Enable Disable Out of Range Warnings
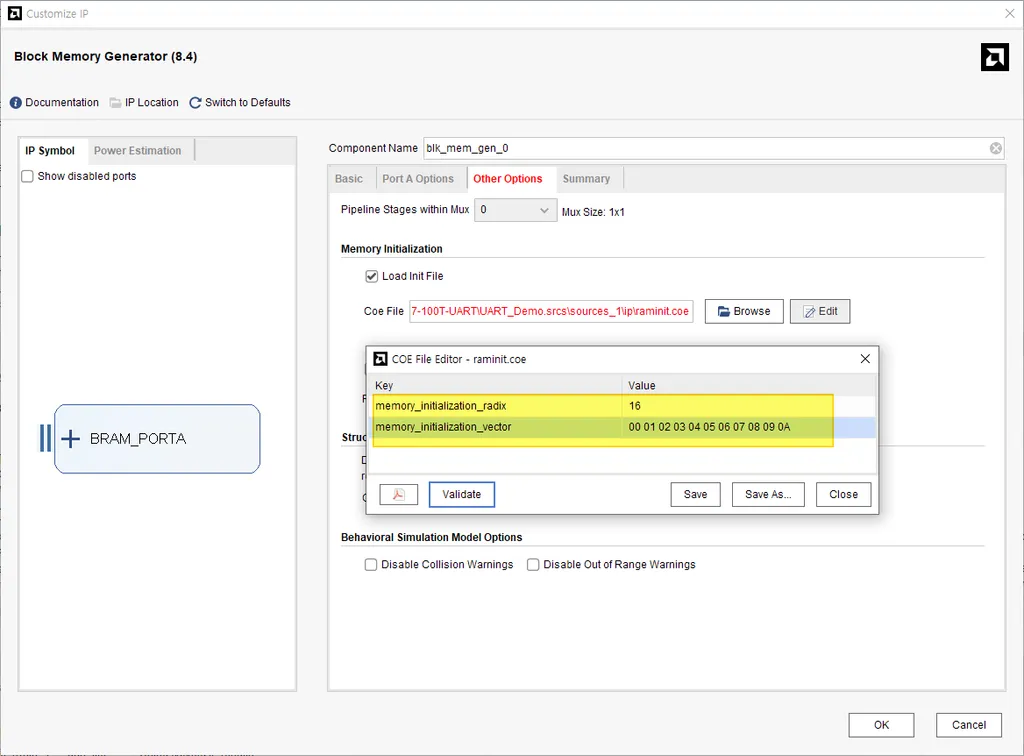 (533, 565)
